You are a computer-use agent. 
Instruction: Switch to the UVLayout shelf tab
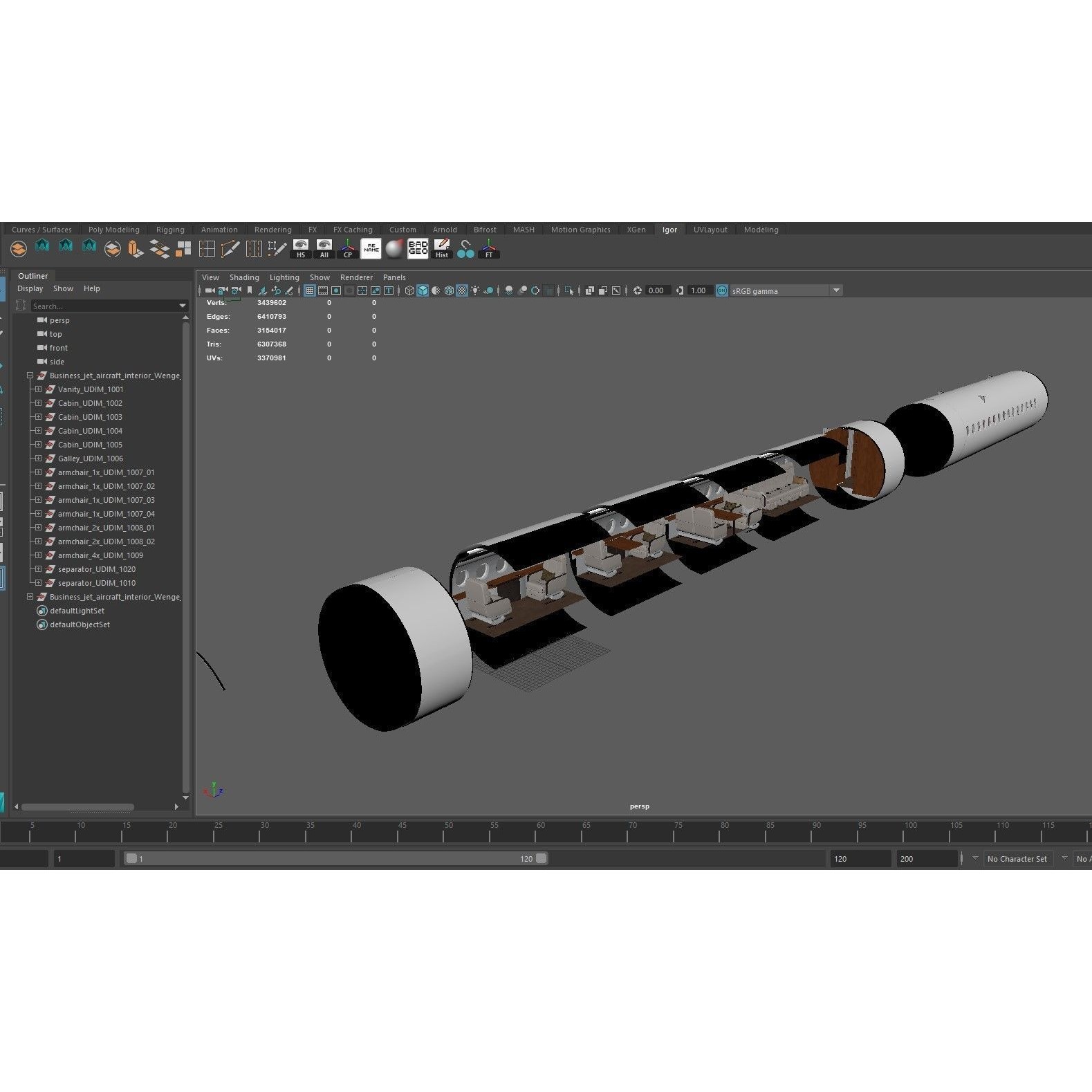tap(710, 230)
